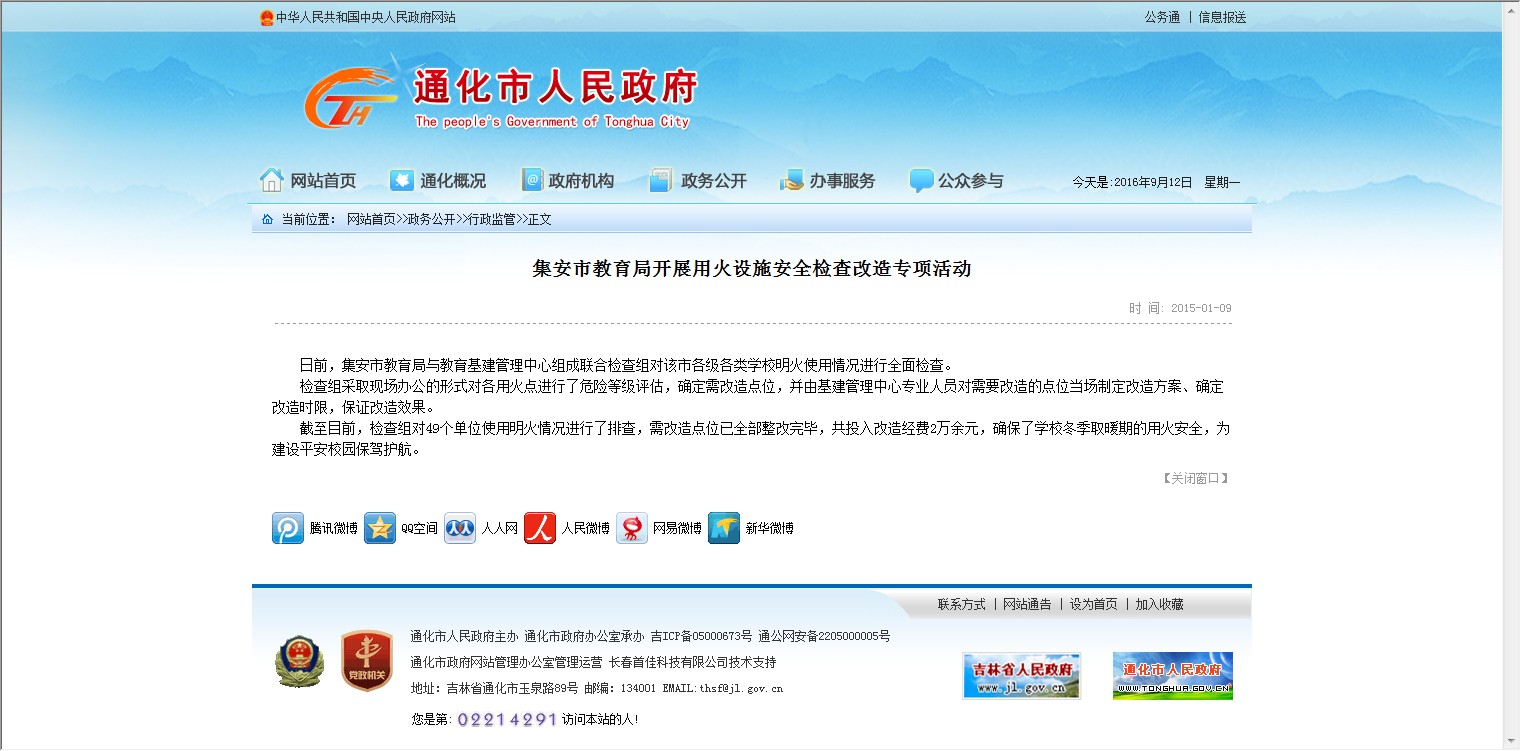Image resolution: width=1521 pixels, height=751 pixels.
Task: Click the Tencent Weibo (腾讯微博) share icon
Action: 288,528
